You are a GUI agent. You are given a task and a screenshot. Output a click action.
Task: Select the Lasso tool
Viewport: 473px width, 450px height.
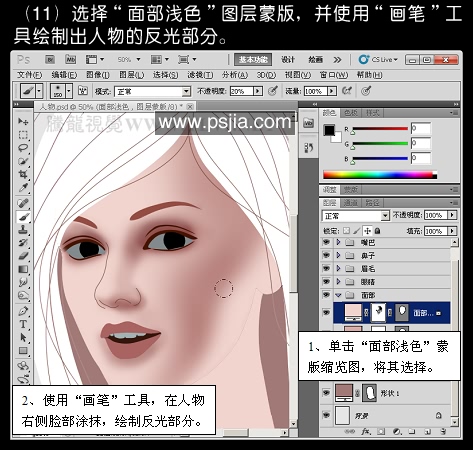[x=23, y=148]
